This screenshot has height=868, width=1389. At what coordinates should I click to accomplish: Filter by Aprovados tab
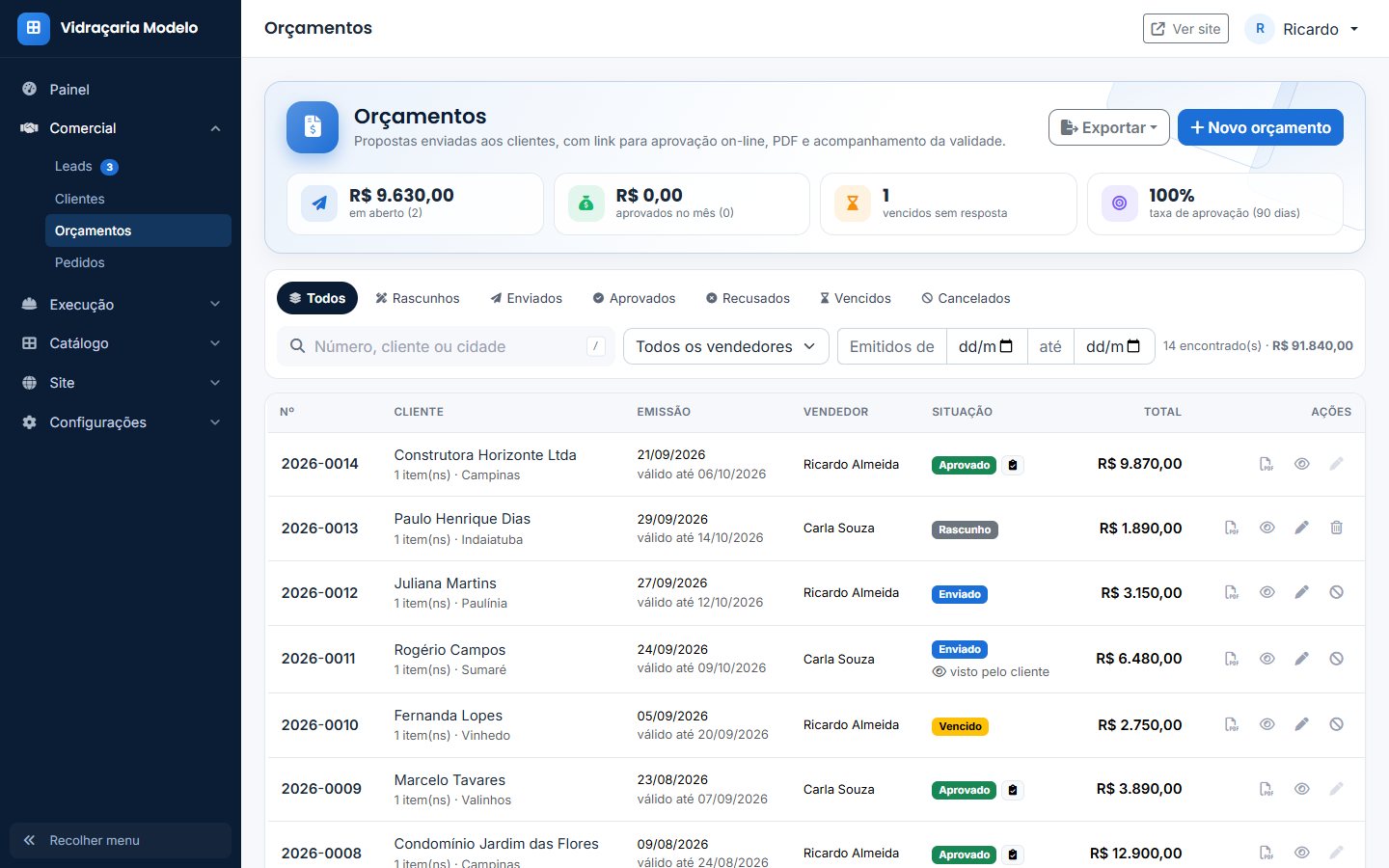634,298
